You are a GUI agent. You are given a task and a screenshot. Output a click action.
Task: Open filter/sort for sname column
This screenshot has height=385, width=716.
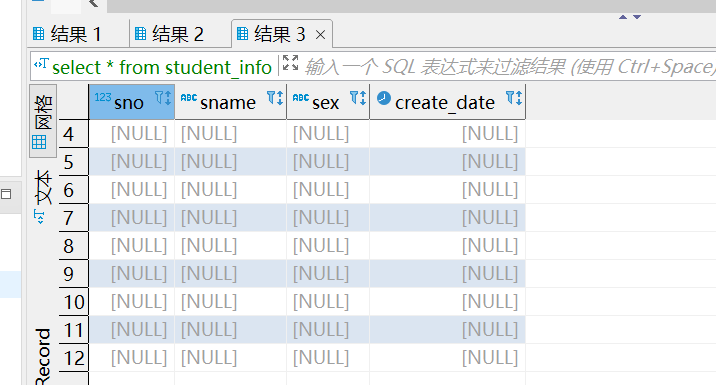click(275, 98)
